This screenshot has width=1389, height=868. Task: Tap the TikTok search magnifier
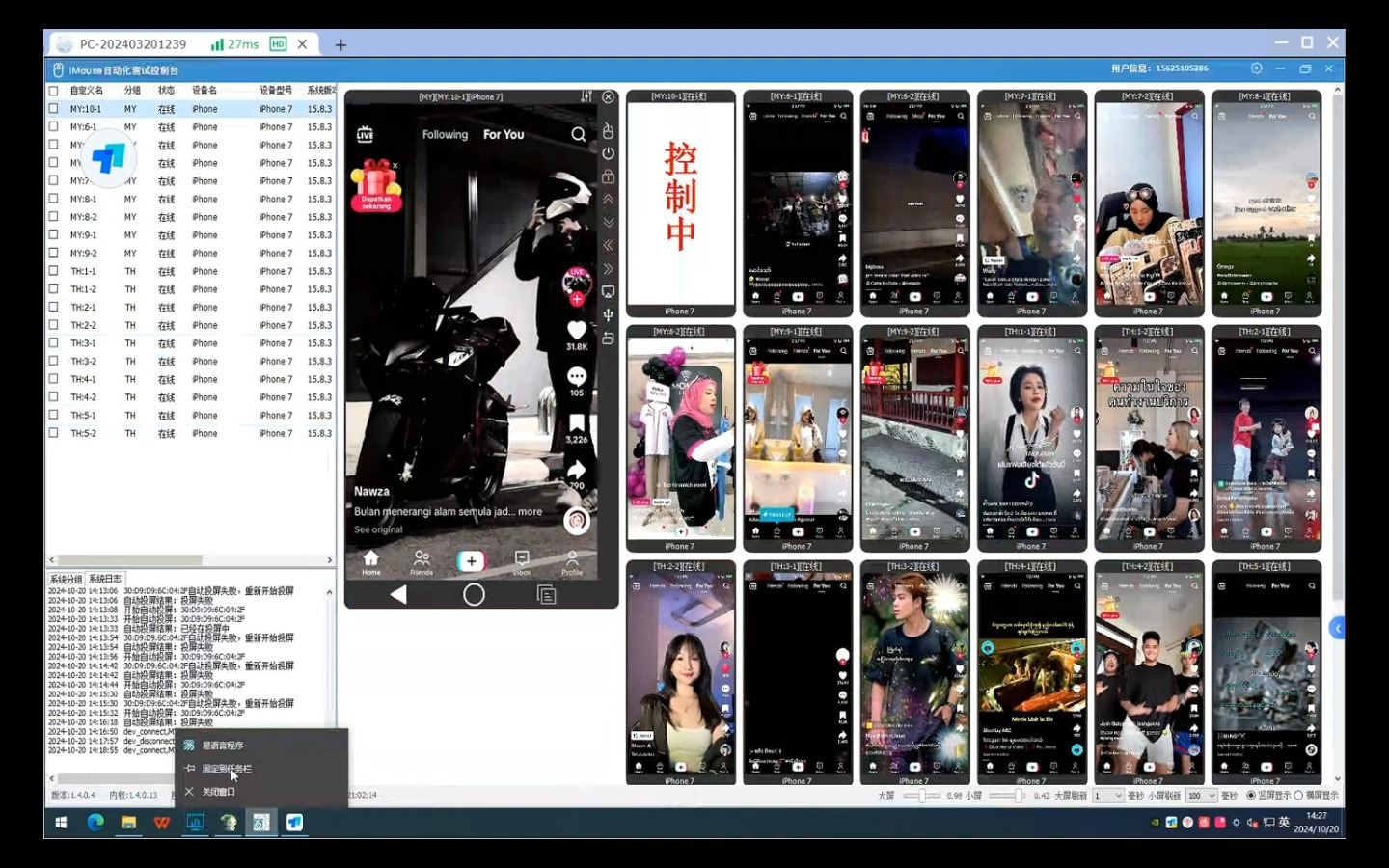coord(578,135)
